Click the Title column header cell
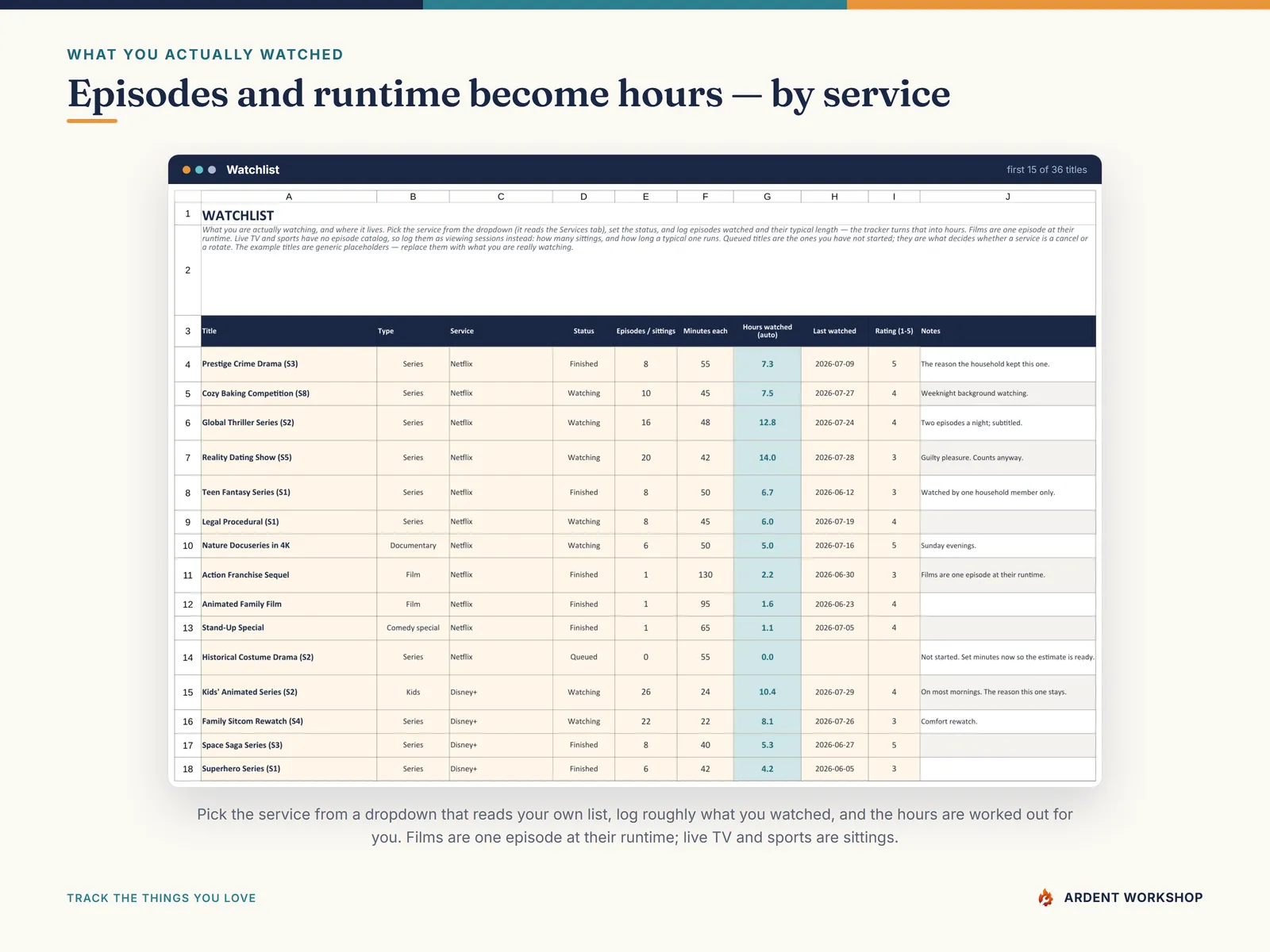Screen dimensions: 1270x952 click(x=289, y=331)
